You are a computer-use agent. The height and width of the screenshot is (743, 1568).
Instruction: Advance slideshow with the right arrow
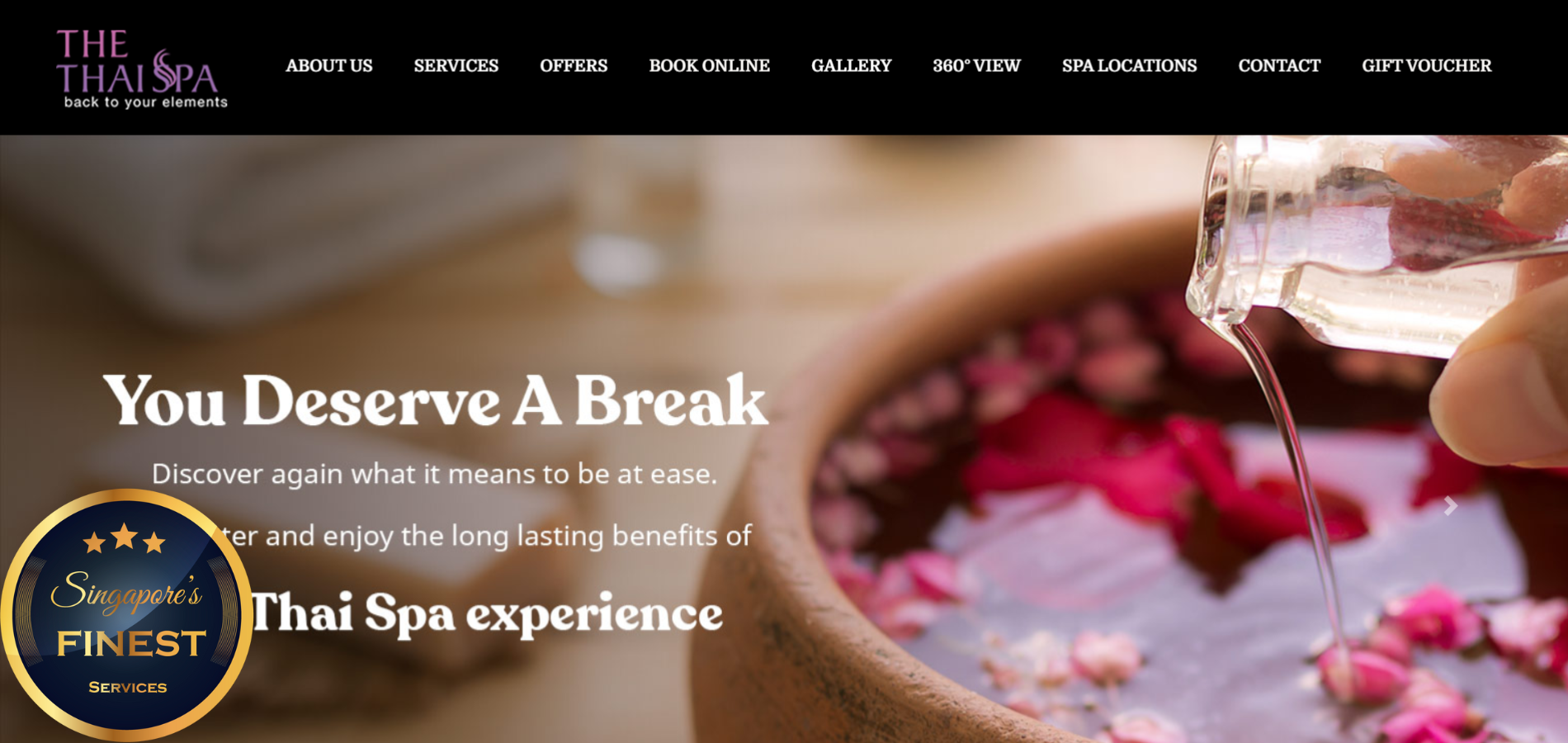1451,506
